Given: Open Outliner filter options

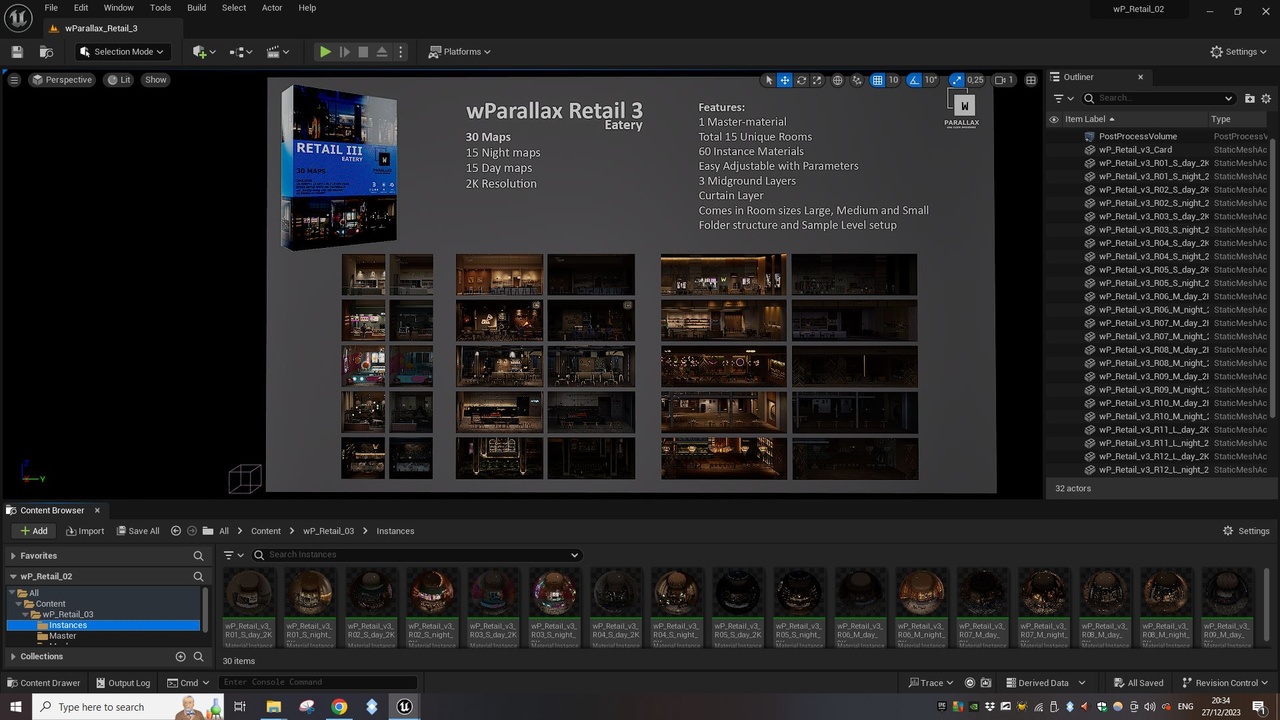Looking at the screenshot, I should click(1063, 98).
